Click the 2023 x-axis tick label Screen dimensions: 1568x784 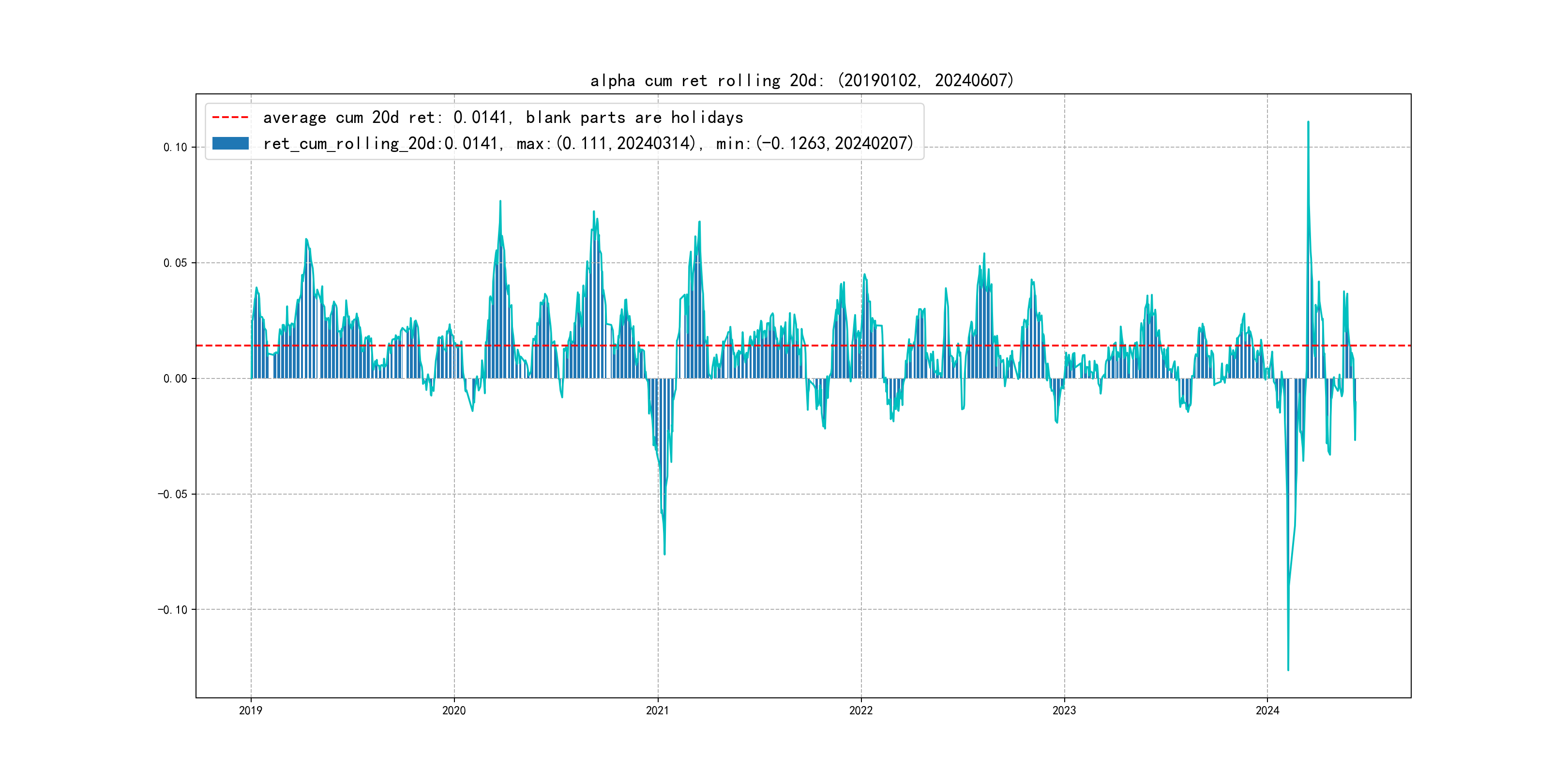coord(1064,710)
